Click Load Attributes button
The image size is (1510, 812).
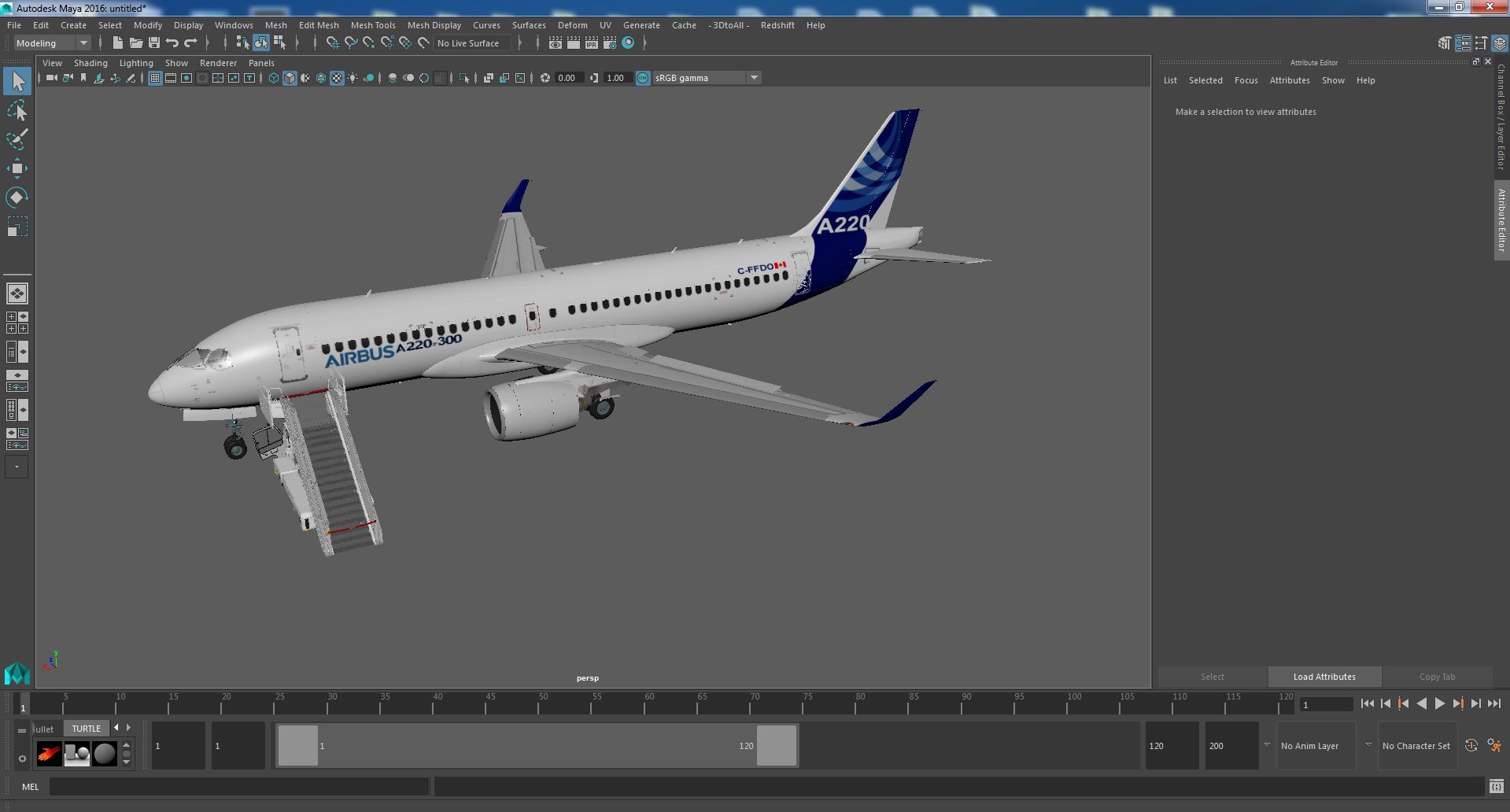1324,677
